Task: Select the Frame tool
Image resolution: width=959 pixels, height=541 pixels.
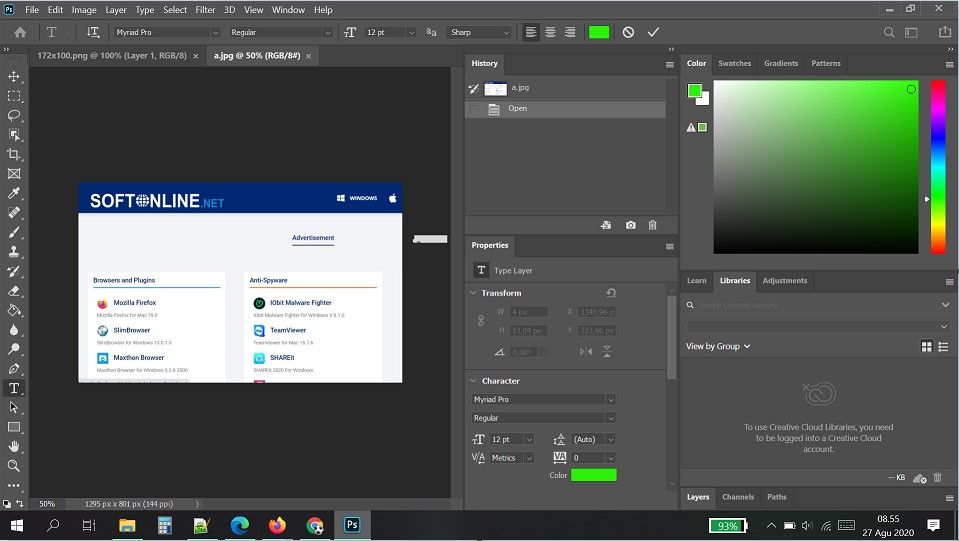Action: [13, 174]
